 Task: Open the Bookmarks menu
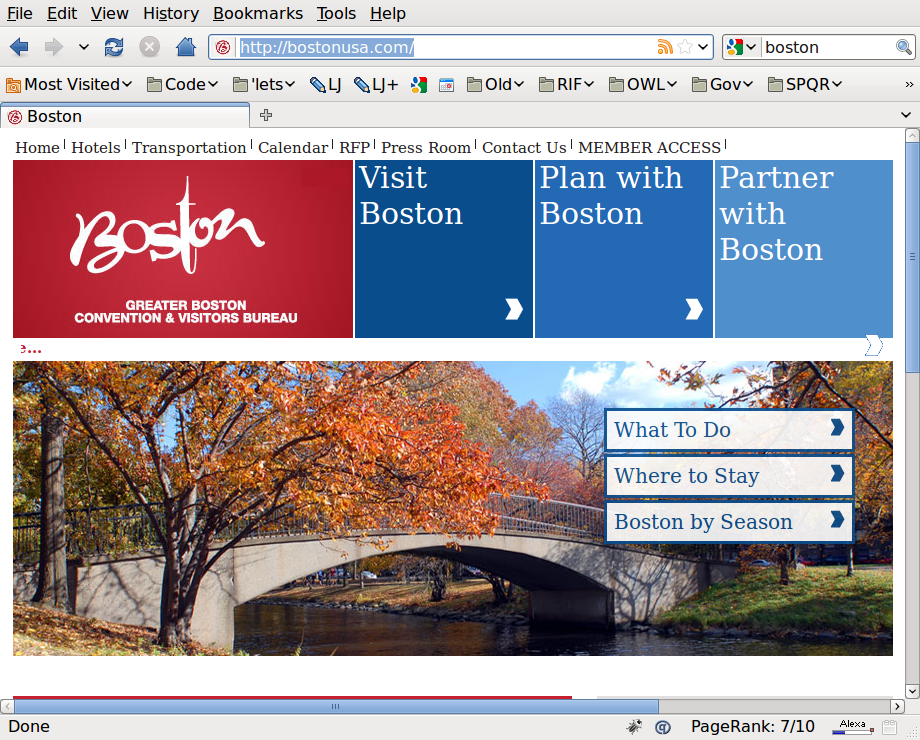pos(257,13)
